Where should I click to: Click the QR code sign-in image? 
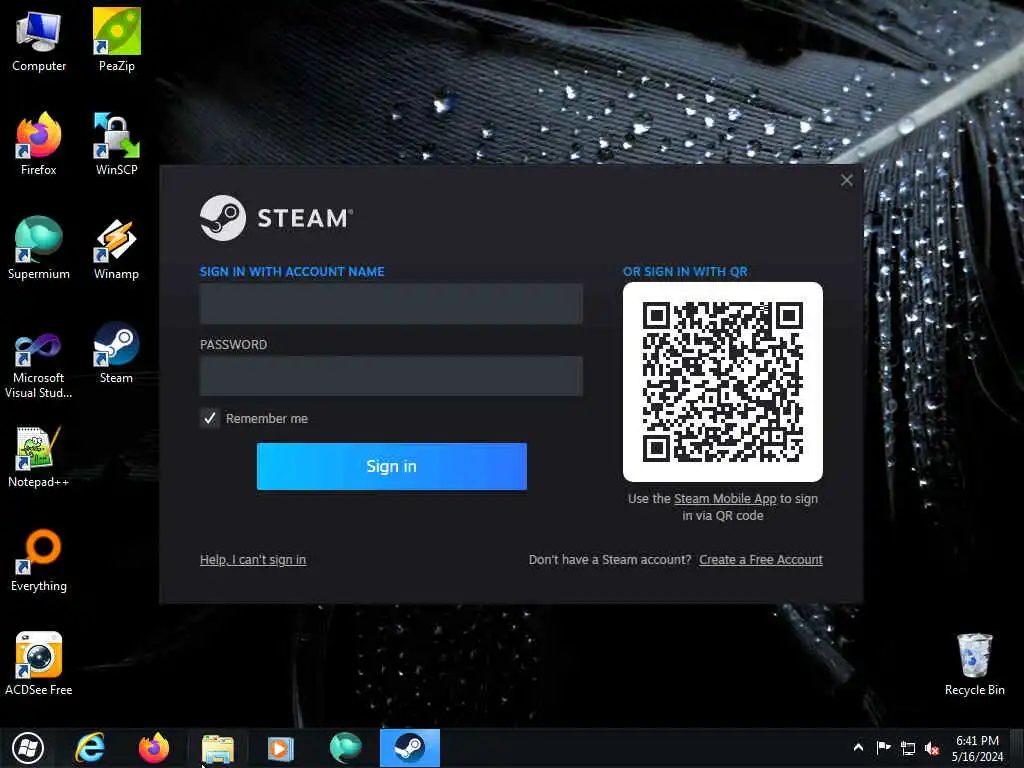(723, 382)
